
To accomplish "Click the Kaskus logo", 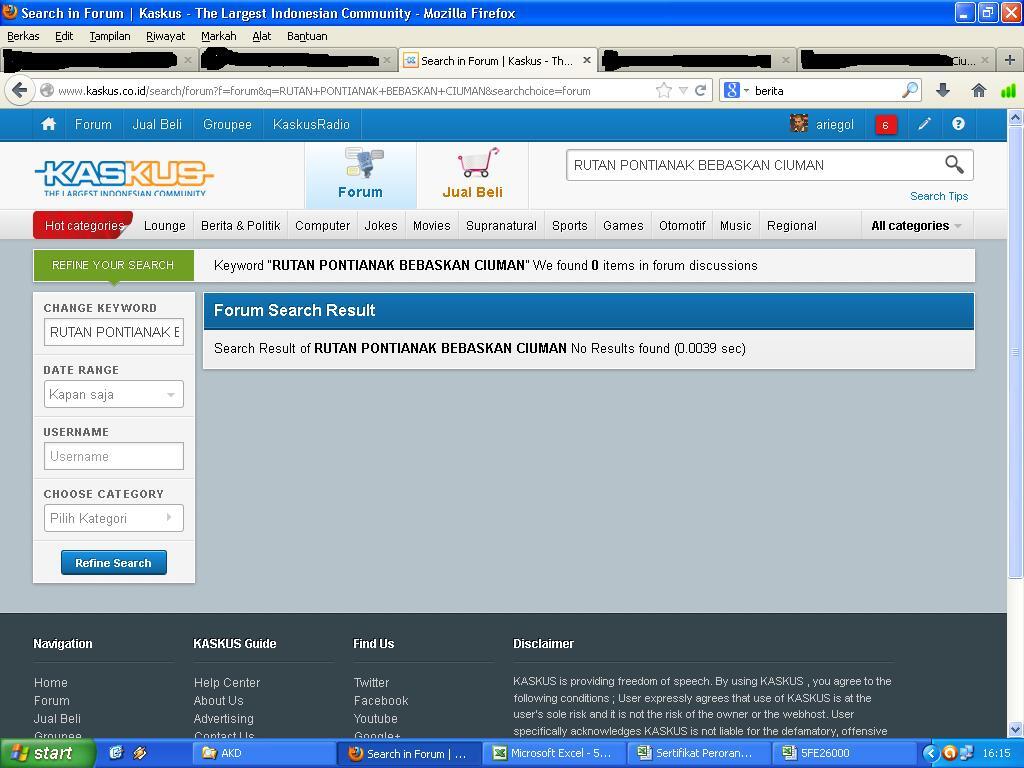I will pyautogui.click(x=124, y=178).
